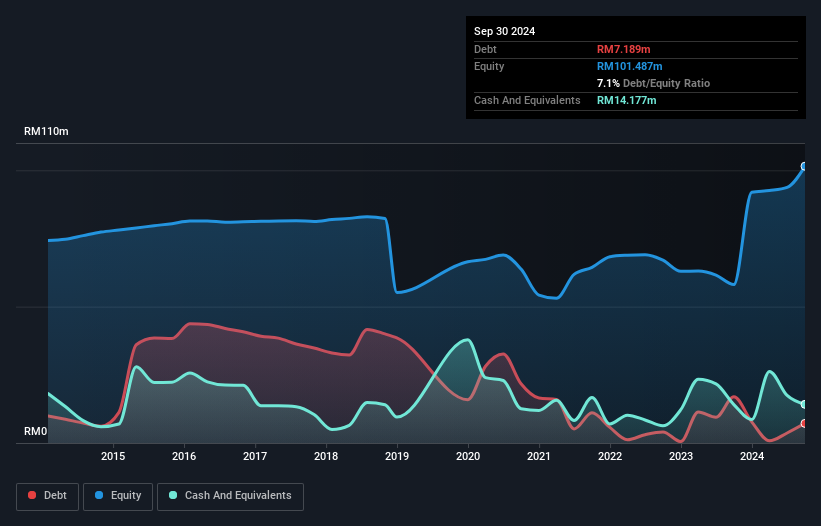The image size is (821, 526).
Task: Click the blue Equity legend dot
Action: coord(99,495)
